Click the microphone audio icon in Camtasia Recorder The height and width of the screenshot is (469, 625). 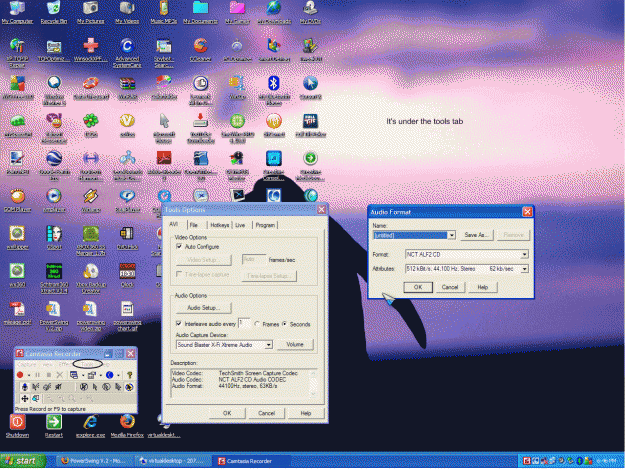click(x=24, y=387)
